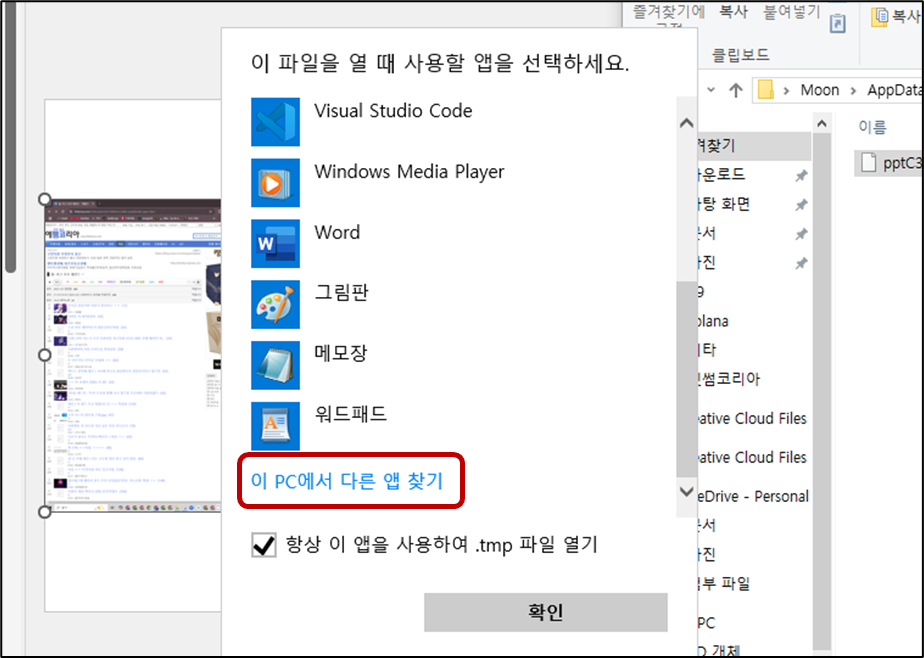
Task: Click middle-left resize handle of image
Action: pyautogui.click(x=45, y=355)
